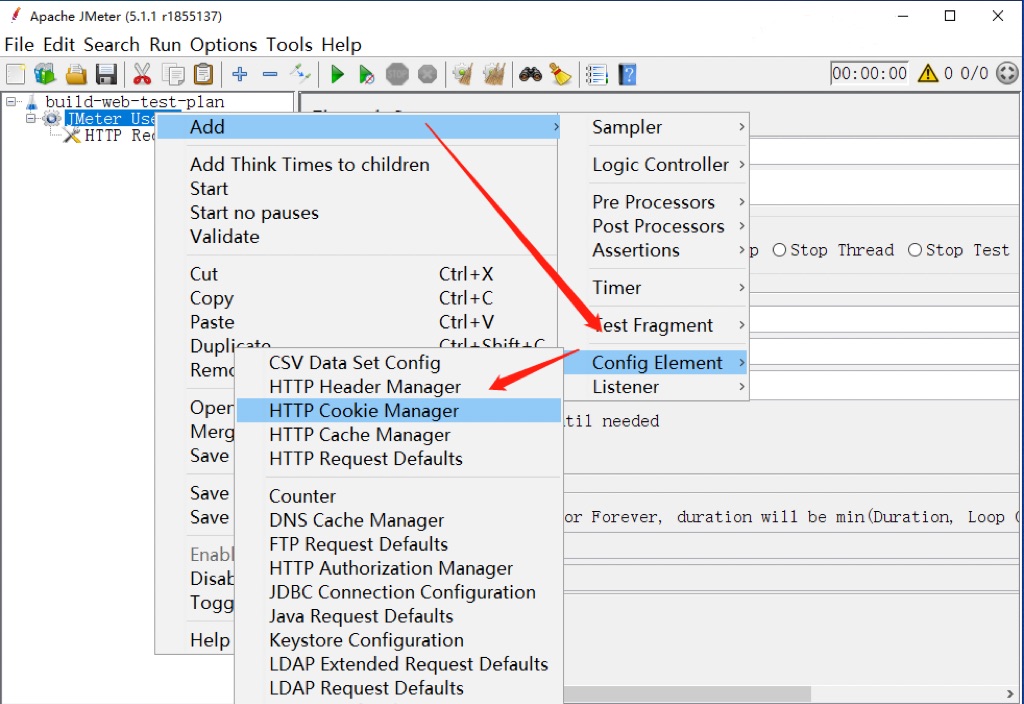Choose Counter config element

(399, 496)
